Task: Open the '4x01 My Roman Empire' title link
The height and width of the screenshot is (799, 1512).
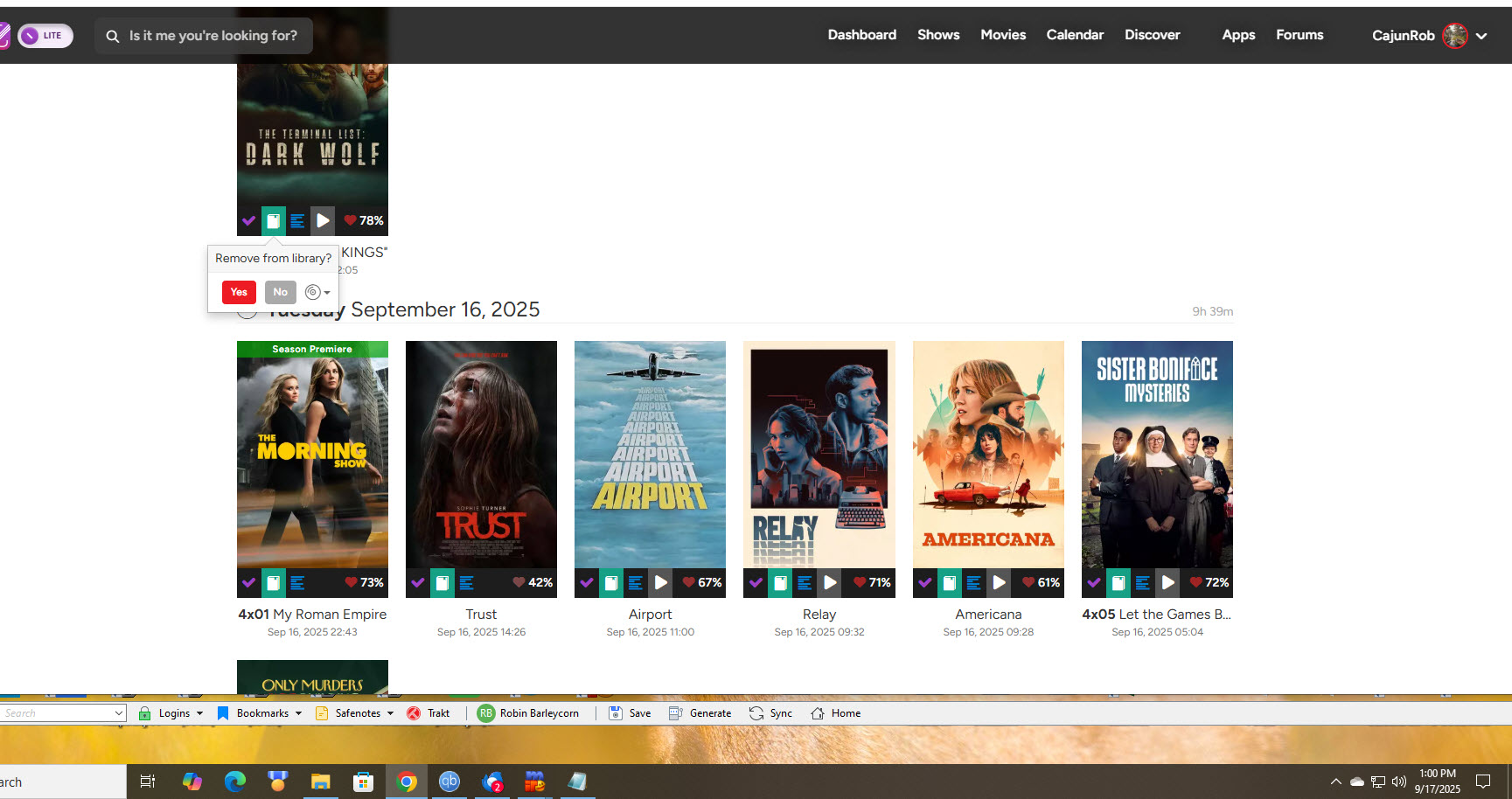Action: (x=312, y=615)
